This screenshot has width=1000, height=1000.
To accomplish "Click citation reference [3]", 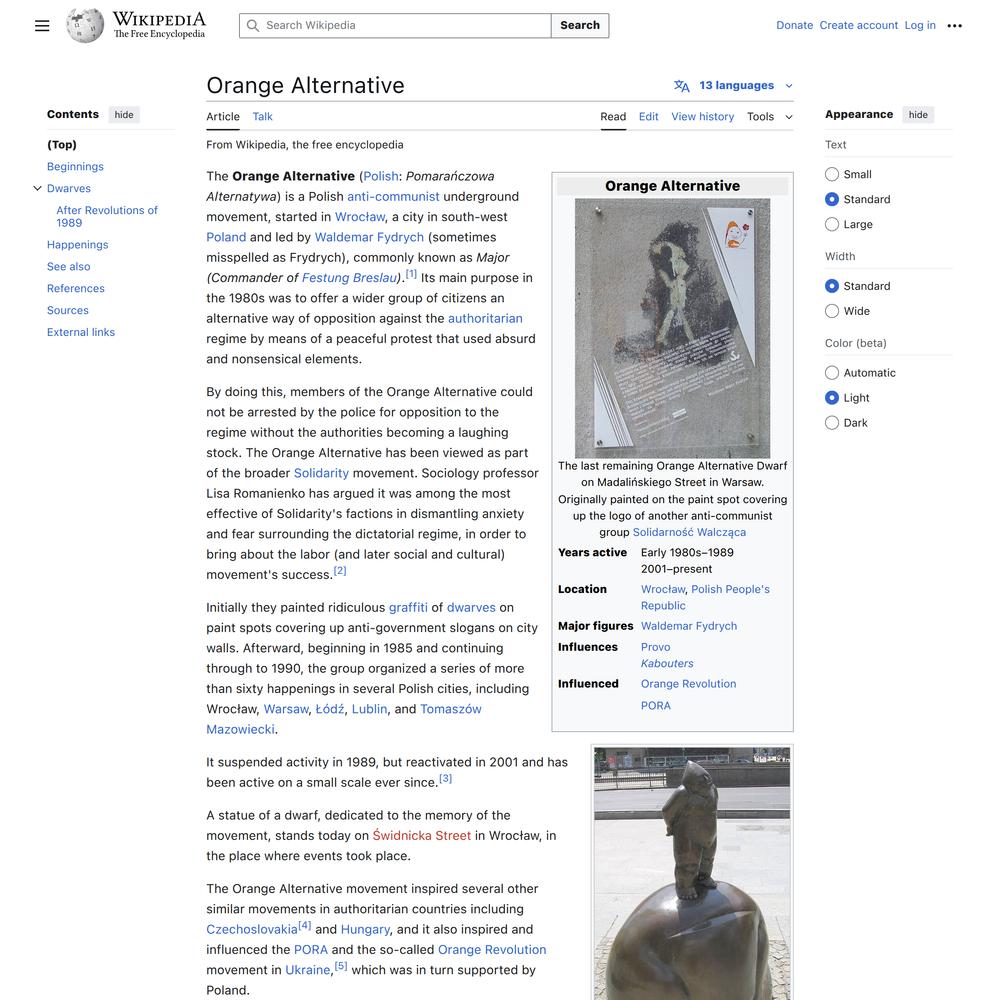I will click(x=445, y=779).
